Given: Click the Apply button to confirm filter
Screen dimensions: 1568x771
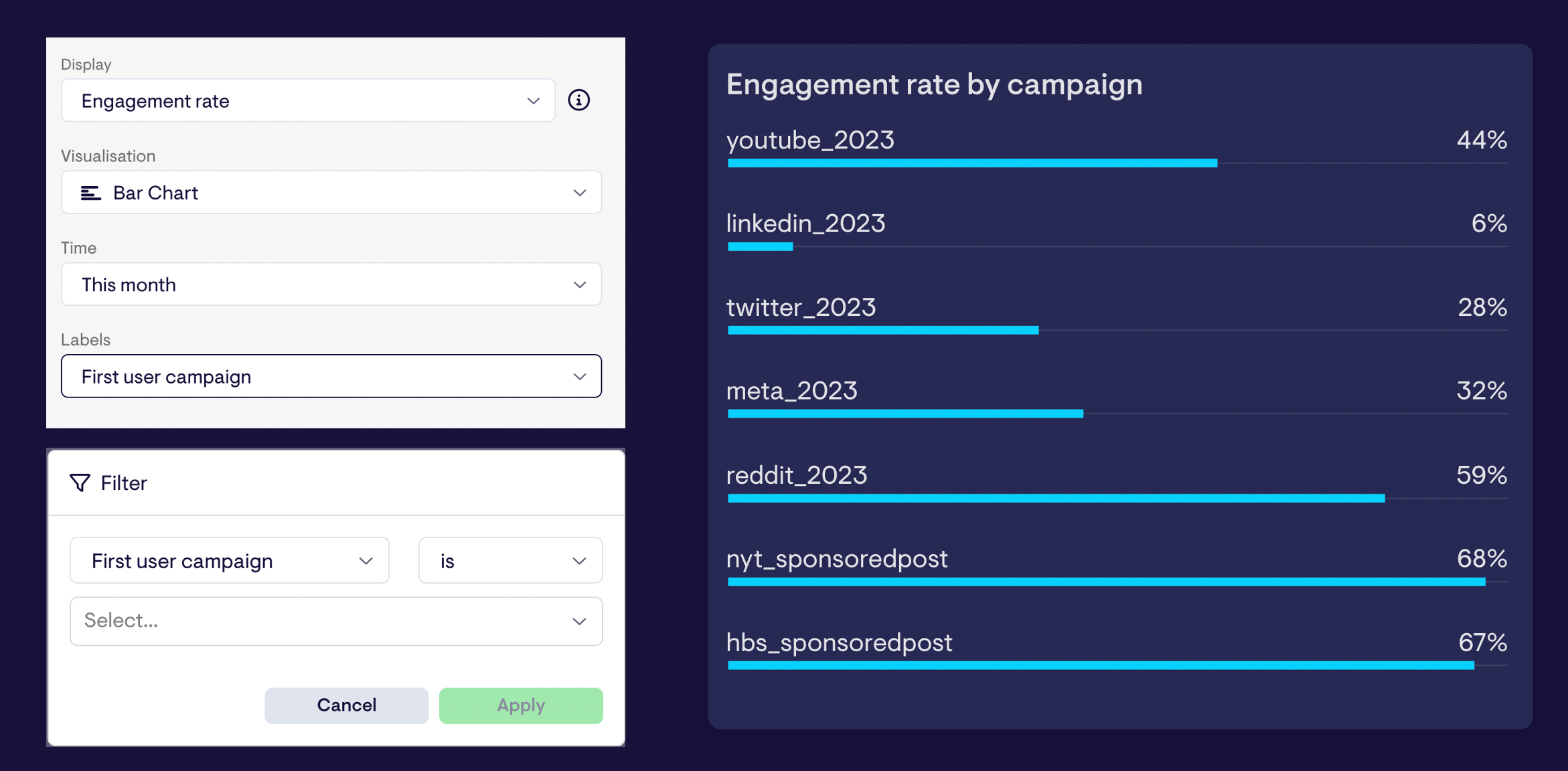Looking at the screenshot, I should 521,704.
